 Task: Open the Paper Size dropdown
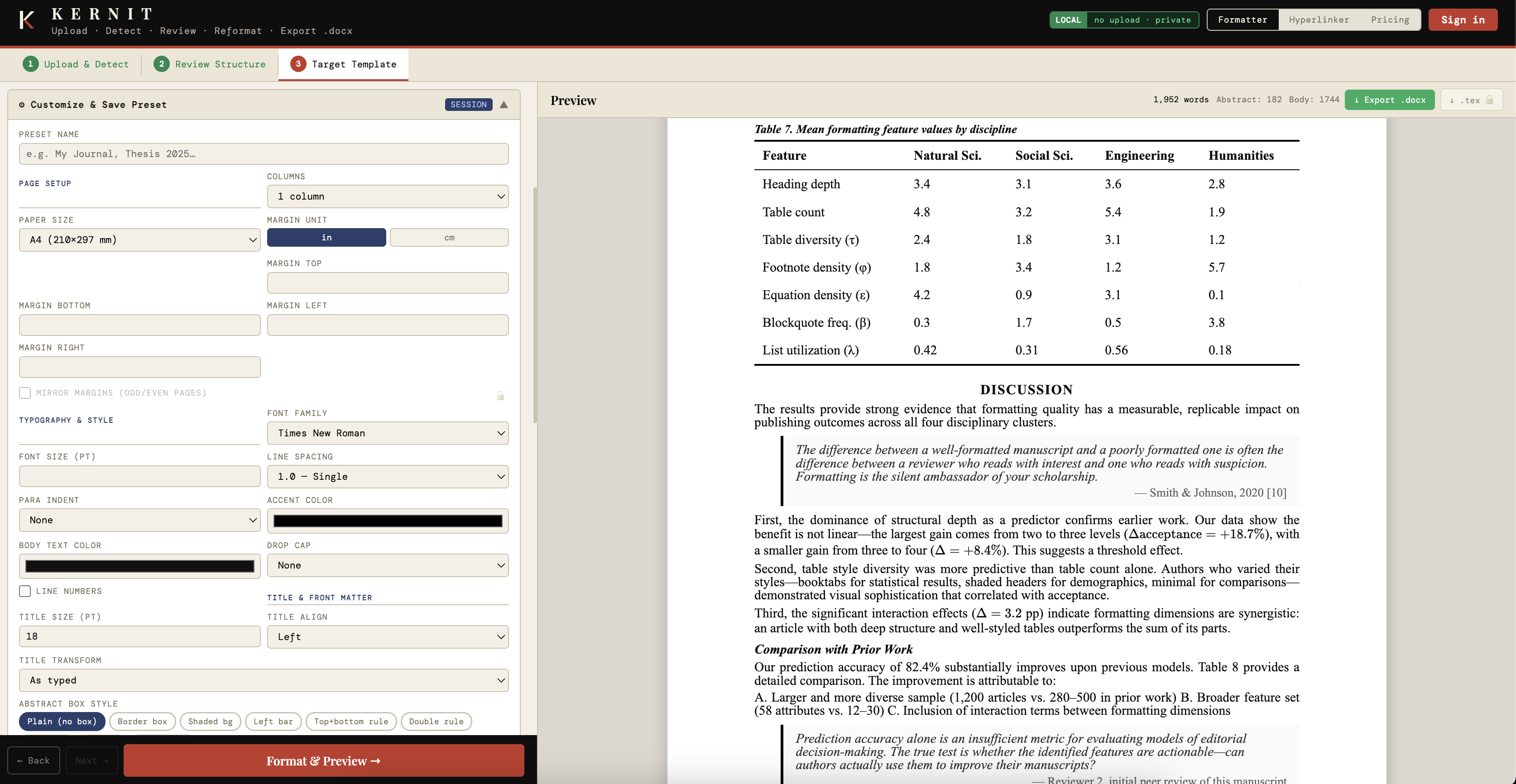pyautogui.click(x=139, y=240)
